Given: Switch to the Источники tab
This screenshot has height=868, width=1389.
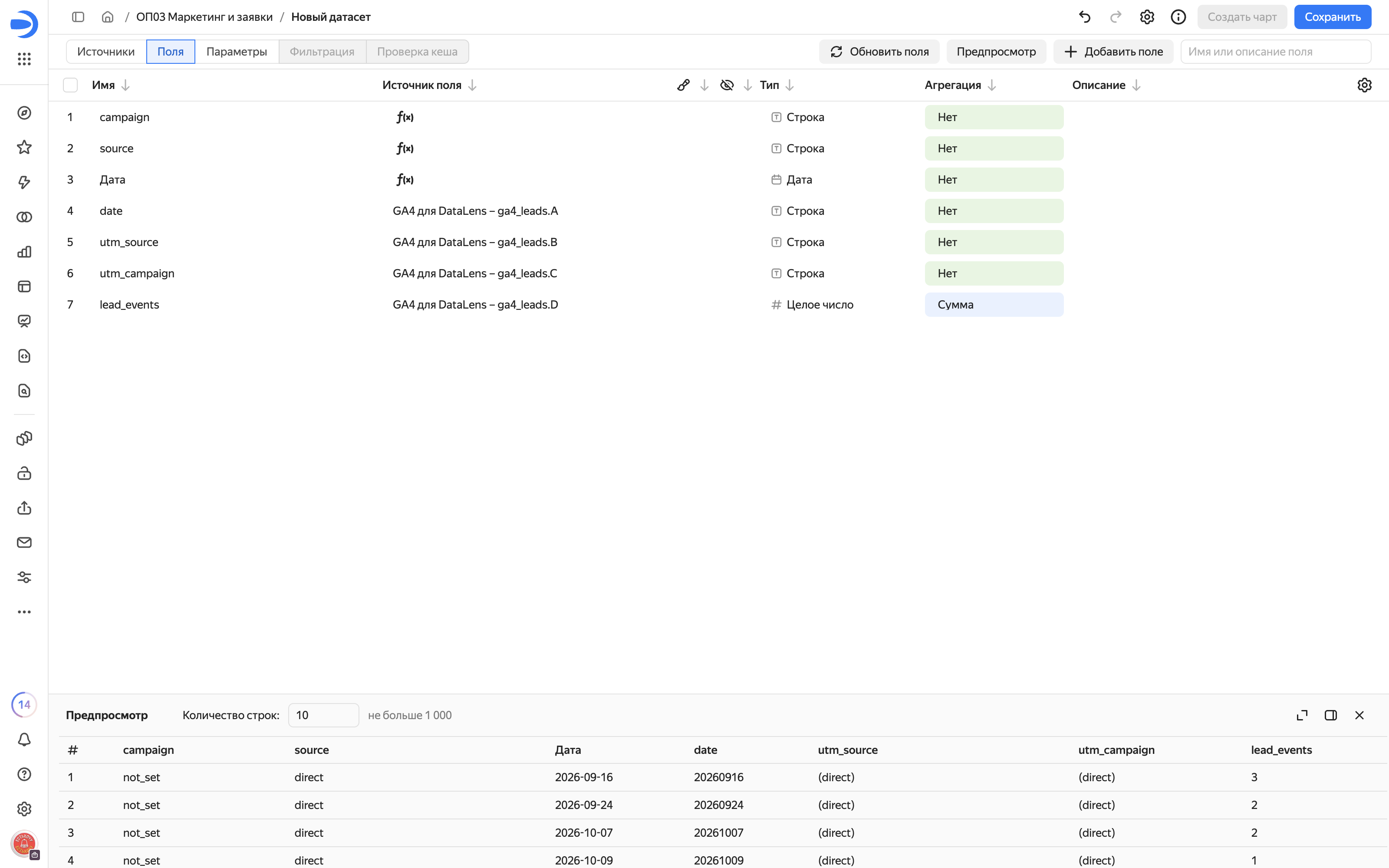Looking at the screenshot, I should coord(106,52).
